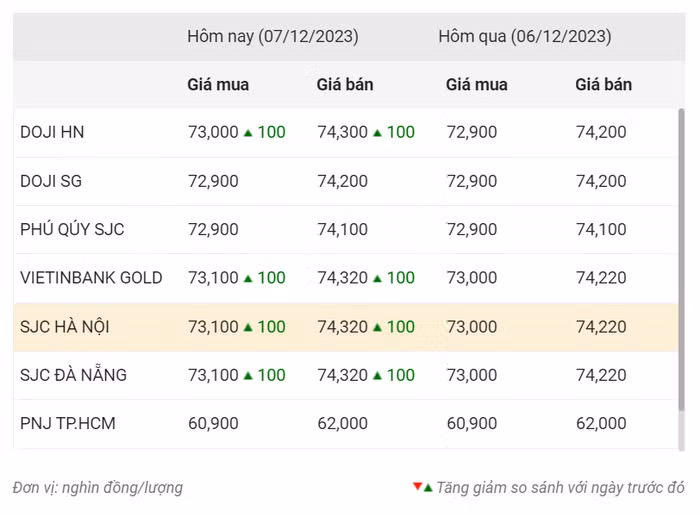Click green up arrow in DOJI HN sell price
This screenshot has width=700, height=516.
click(x=377, y=133)
